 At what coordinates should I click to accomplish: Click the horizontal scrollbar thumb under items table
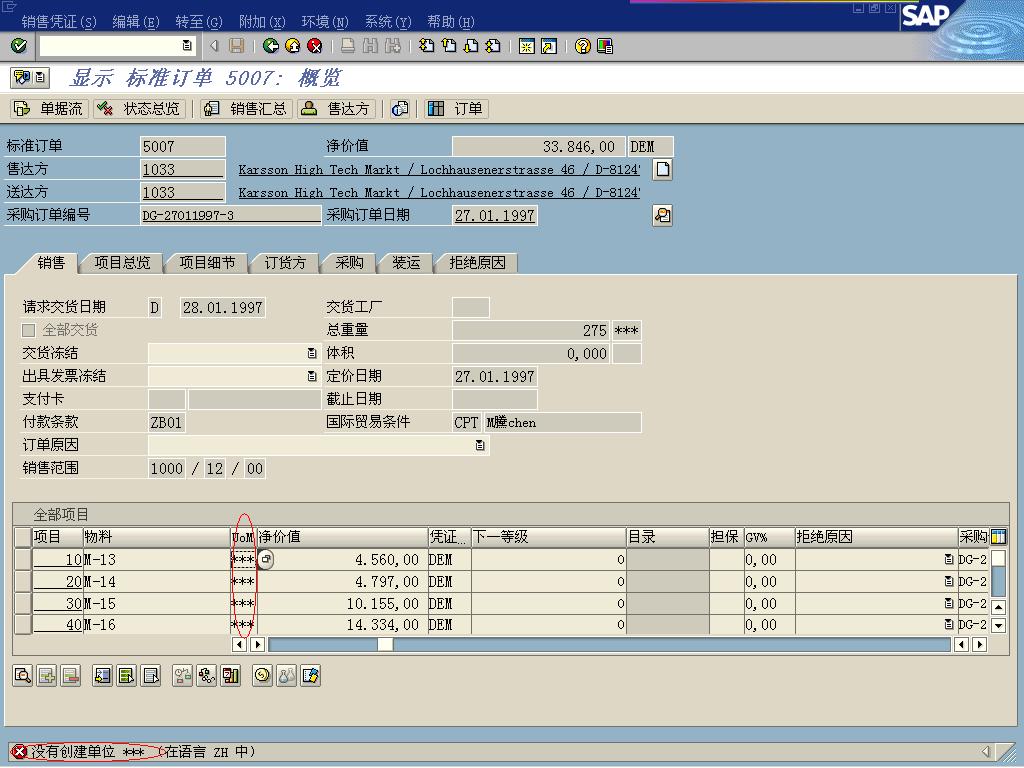384,645
